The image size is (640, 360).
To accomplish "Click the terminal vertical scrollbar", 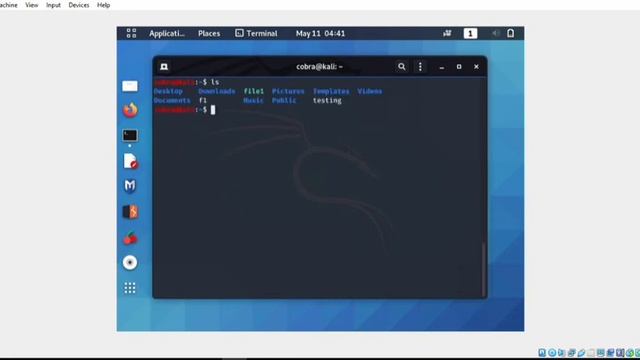I will tap(484, 269).
